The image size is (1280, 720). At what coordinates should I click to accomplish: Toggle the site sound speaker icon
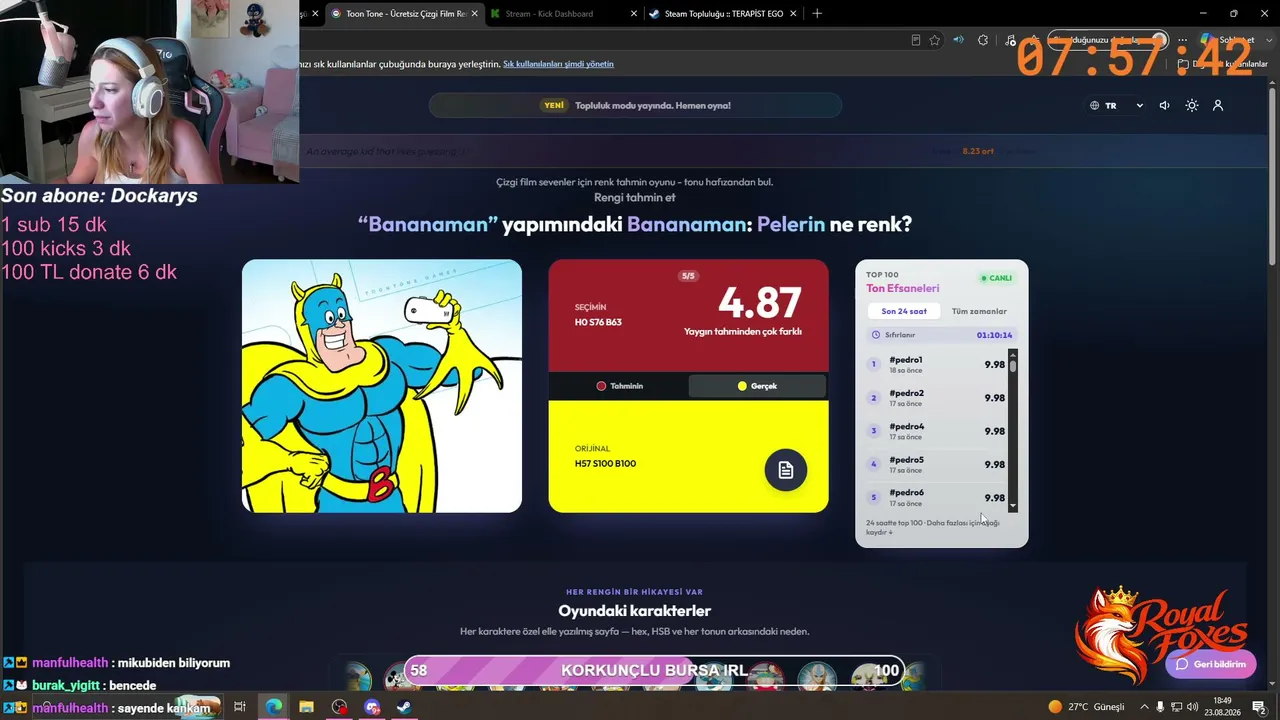click(1164, 105)
